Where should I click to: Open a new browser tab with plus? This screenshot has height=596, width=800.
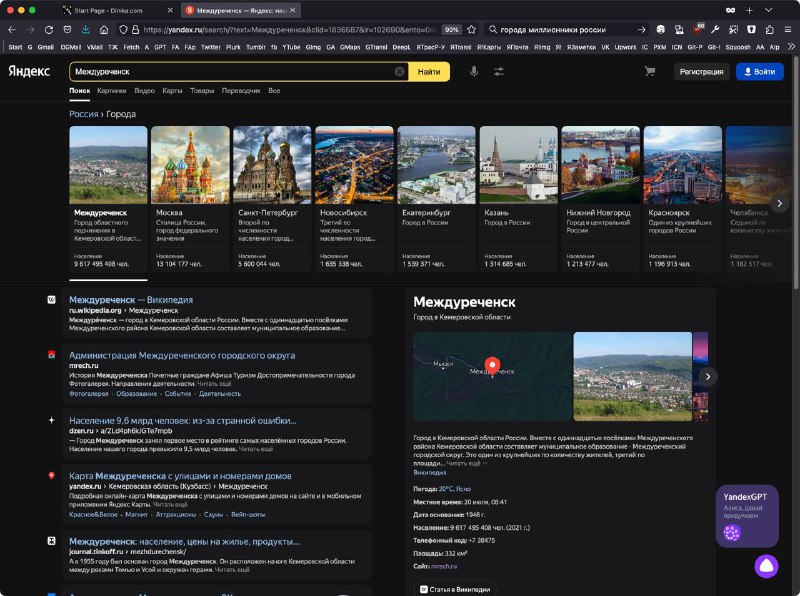[x=749, y=10]
